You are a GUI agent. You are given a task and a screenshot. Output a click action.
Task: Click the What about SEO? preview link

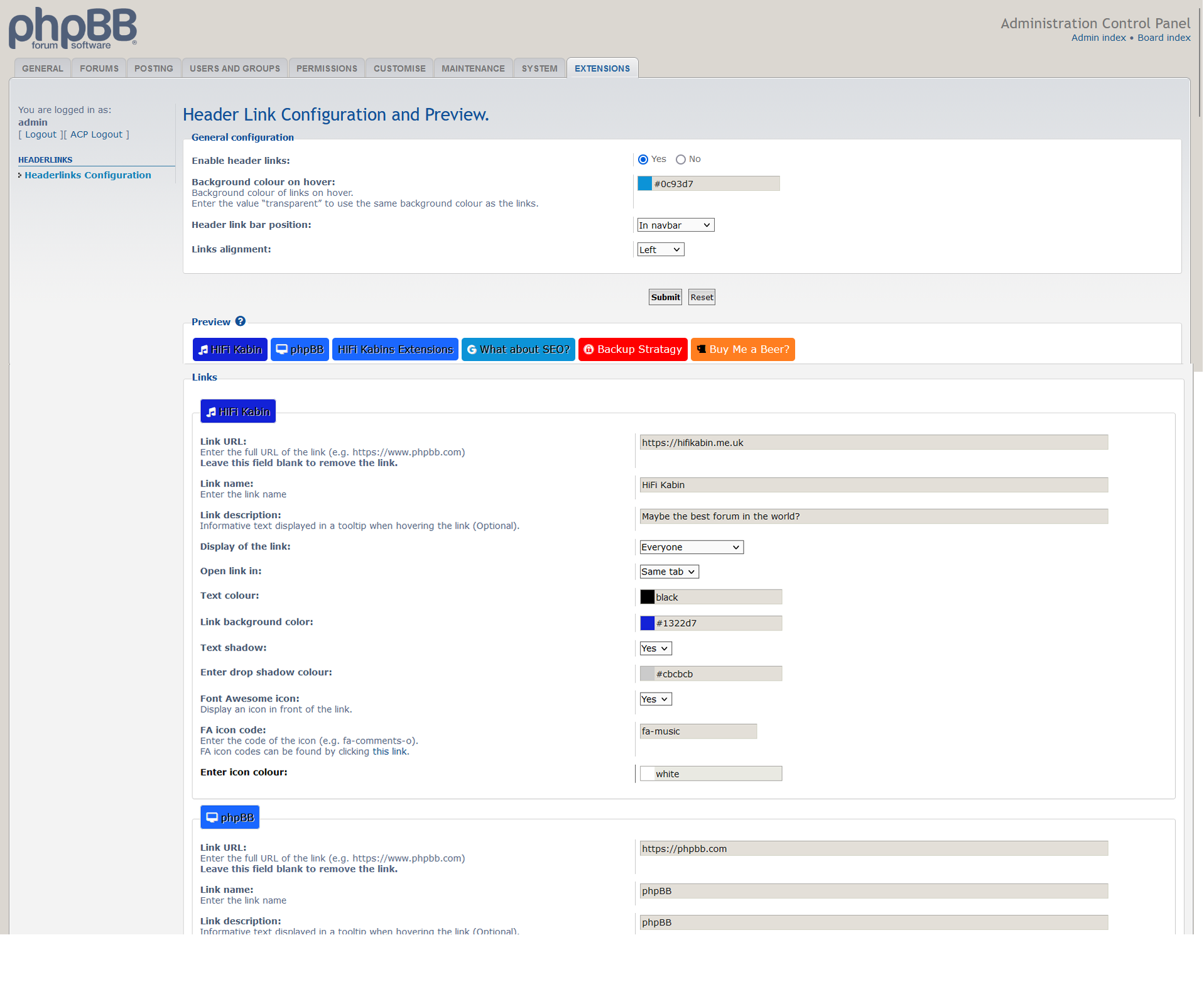pyautogui.click(x=518, y=350)
